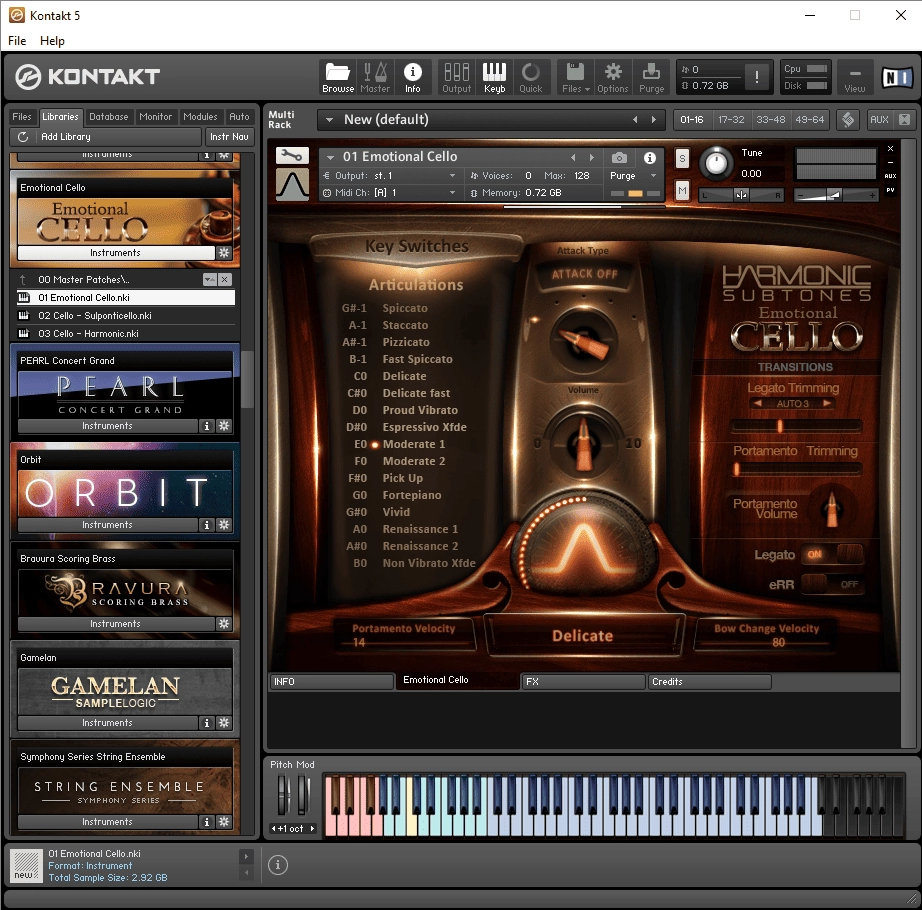The width and height of the screenshot is (922, 910).
Task: Open the FX instrument tab
Action: [x=583, y=681]
